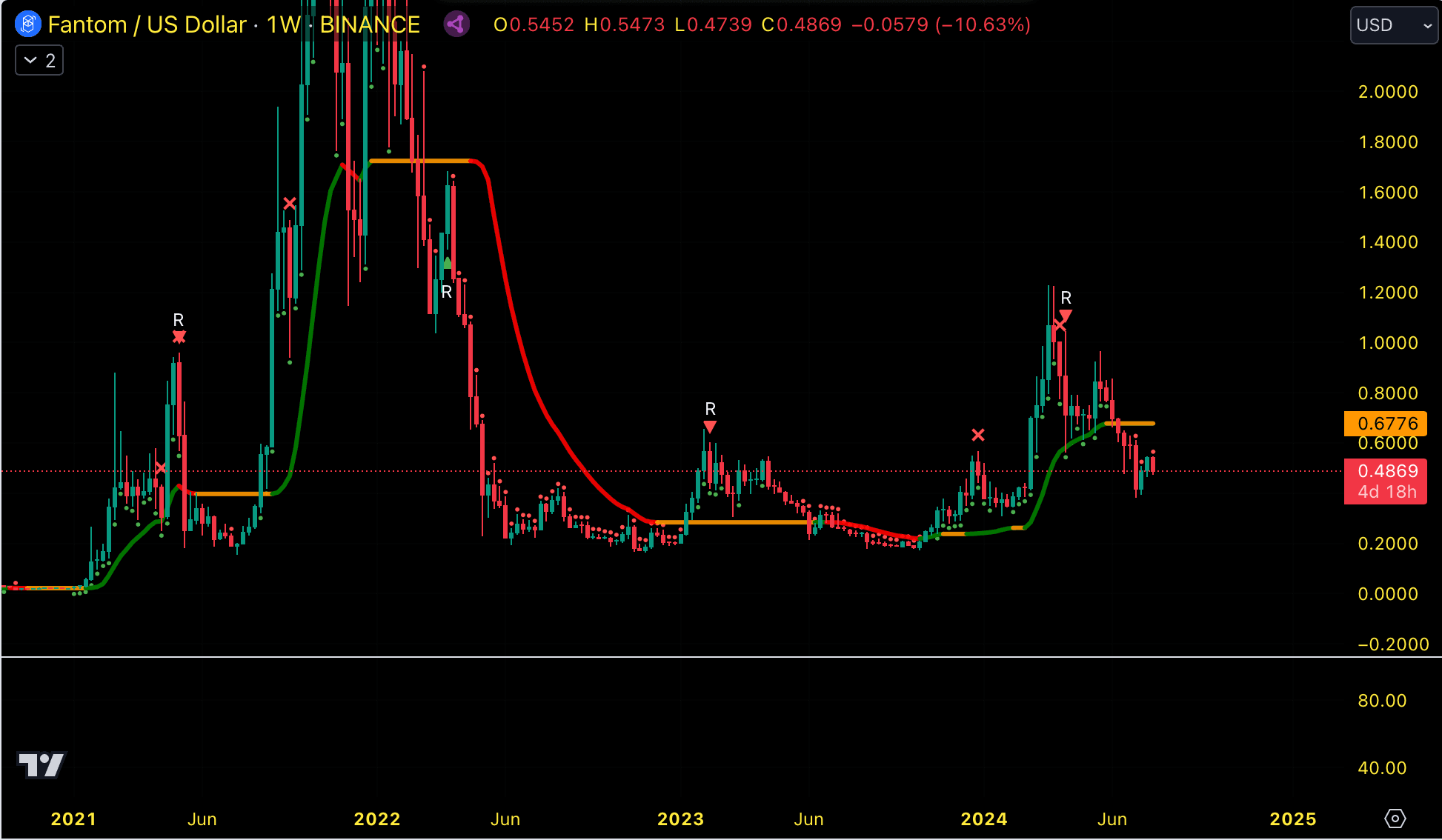Click the 1.6000 price axis label

1387,193
